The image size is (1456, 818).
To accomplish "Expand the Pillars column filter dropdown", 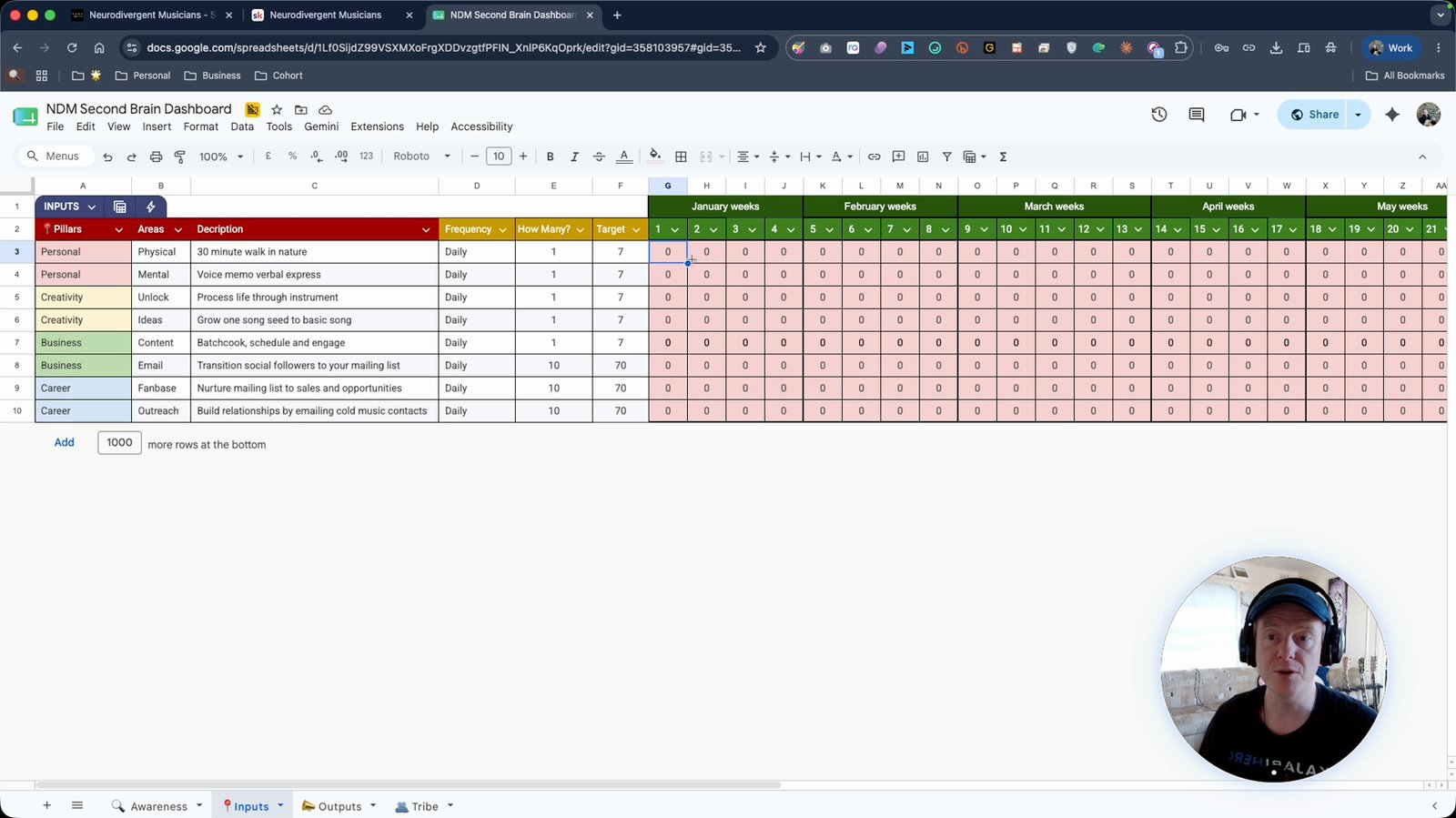I will [x=118, y=229].
